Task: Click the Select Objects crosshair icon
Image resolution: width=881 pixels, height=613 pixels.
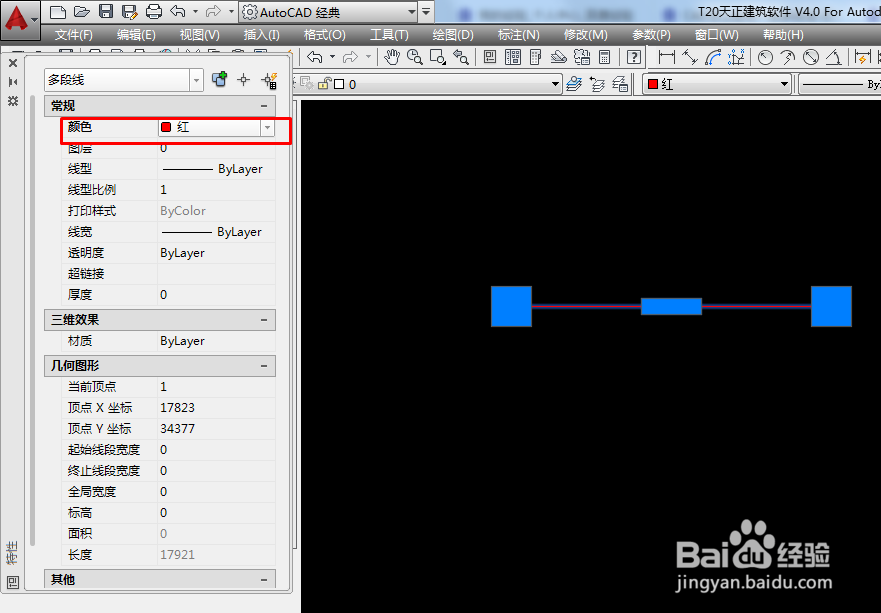Action: [x=243, y=80]
